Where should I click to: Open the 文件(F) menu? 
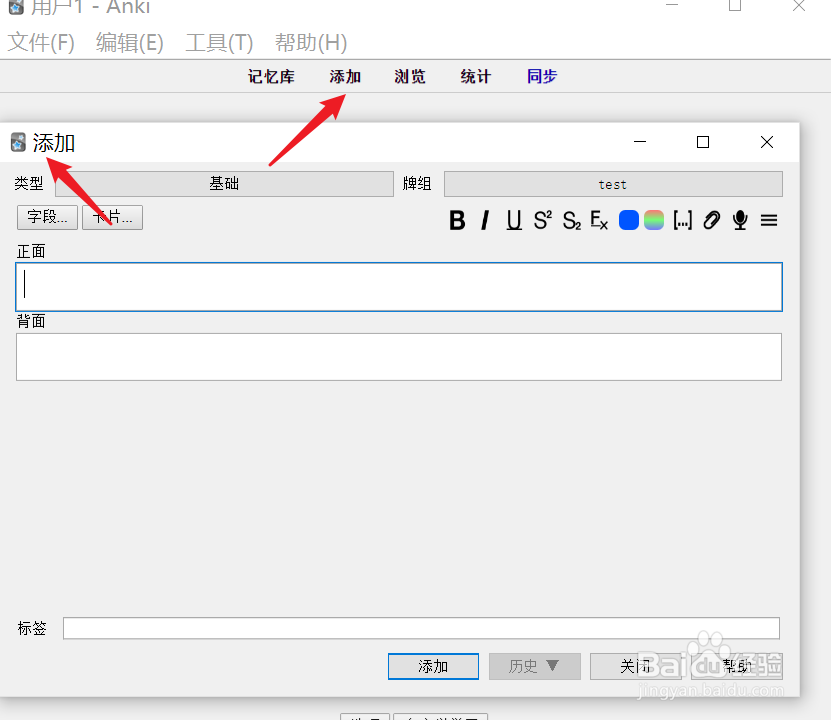(x=41, y=42)
